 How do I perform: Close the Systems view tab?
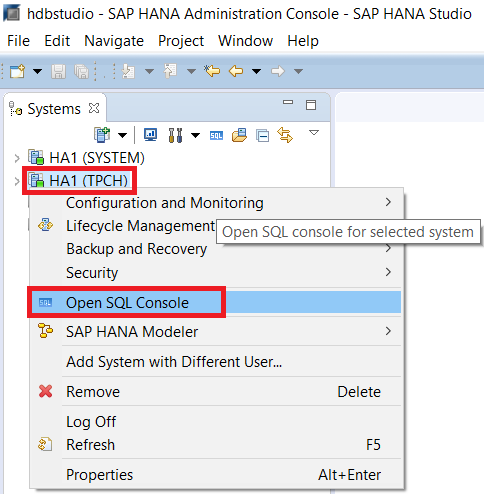tap(94, 108)
